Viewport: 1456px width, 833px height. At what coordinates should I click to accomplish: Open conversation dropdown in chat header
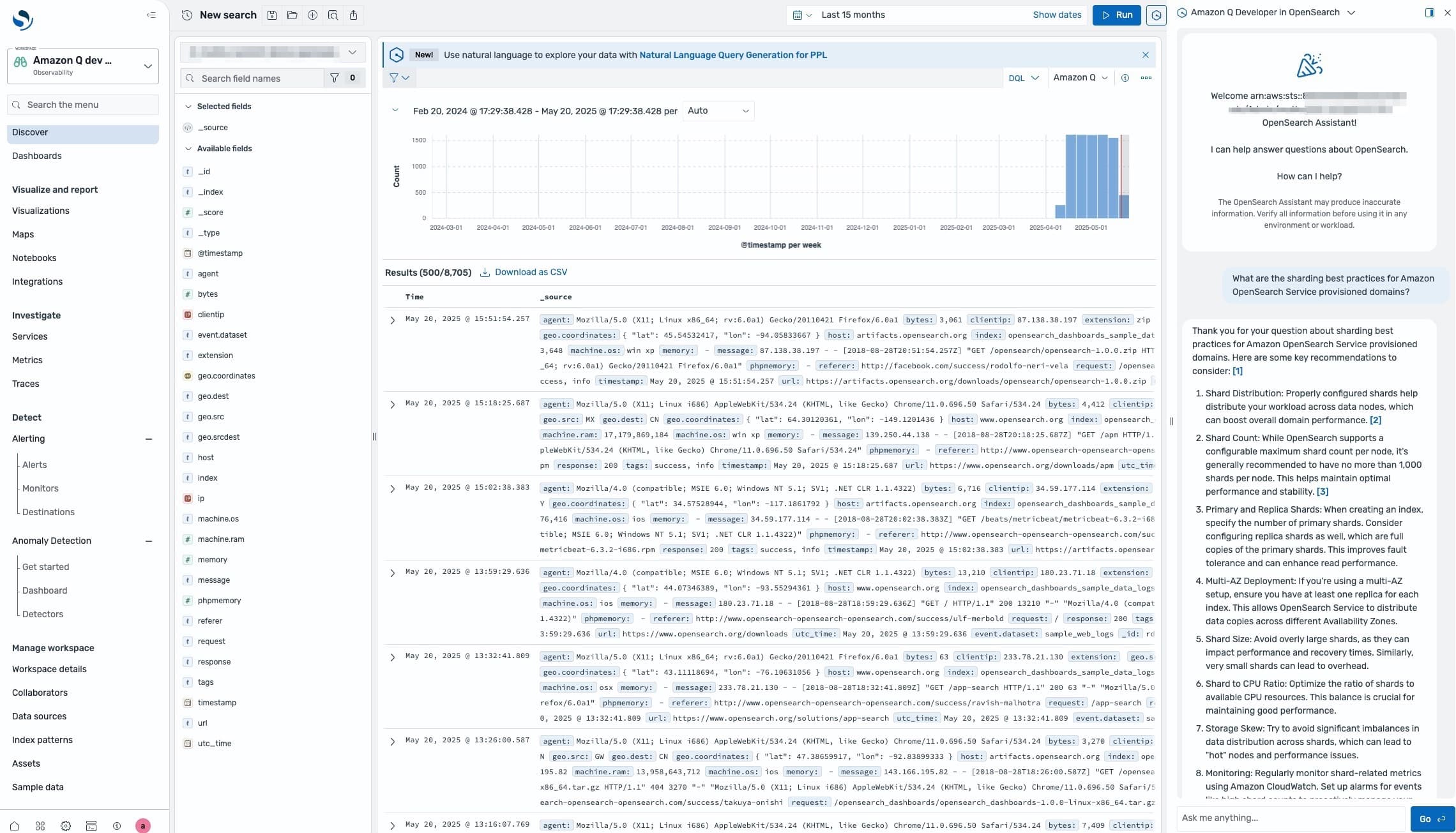point(1351,13)
